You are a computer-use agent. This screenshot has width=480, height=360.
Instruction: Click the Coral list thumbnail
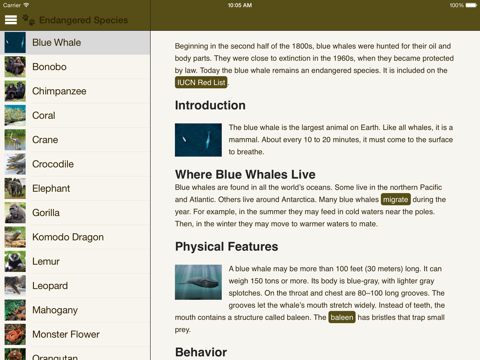coord(15,116)
